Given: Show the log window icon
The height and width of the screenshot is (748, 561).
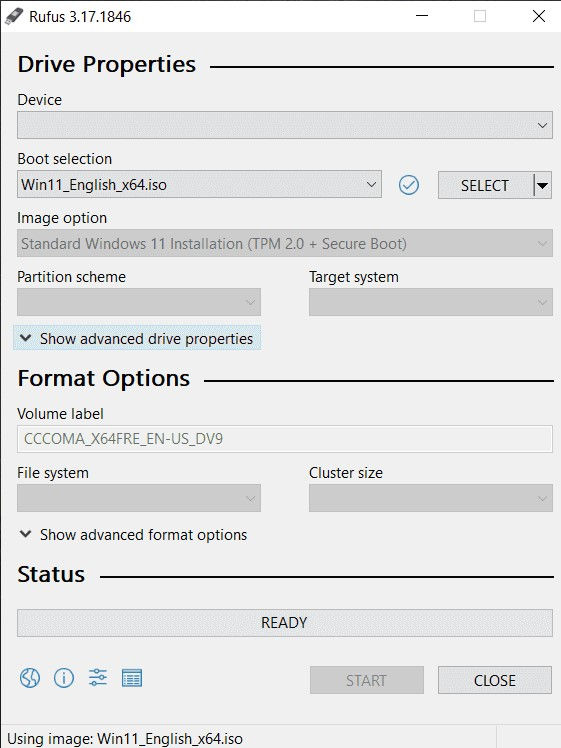Looking at the screenshot, I should [x=132, y=678].
